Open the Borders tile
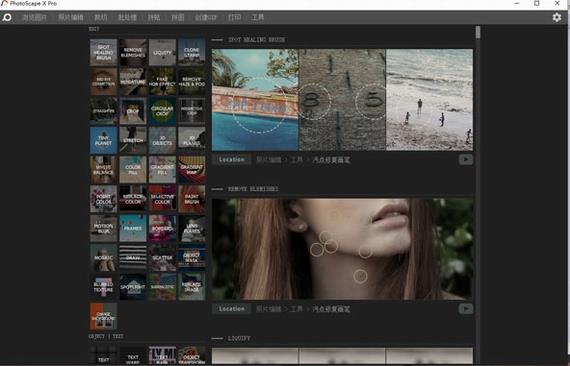570x366 pixels. click(x=162, y=228)
